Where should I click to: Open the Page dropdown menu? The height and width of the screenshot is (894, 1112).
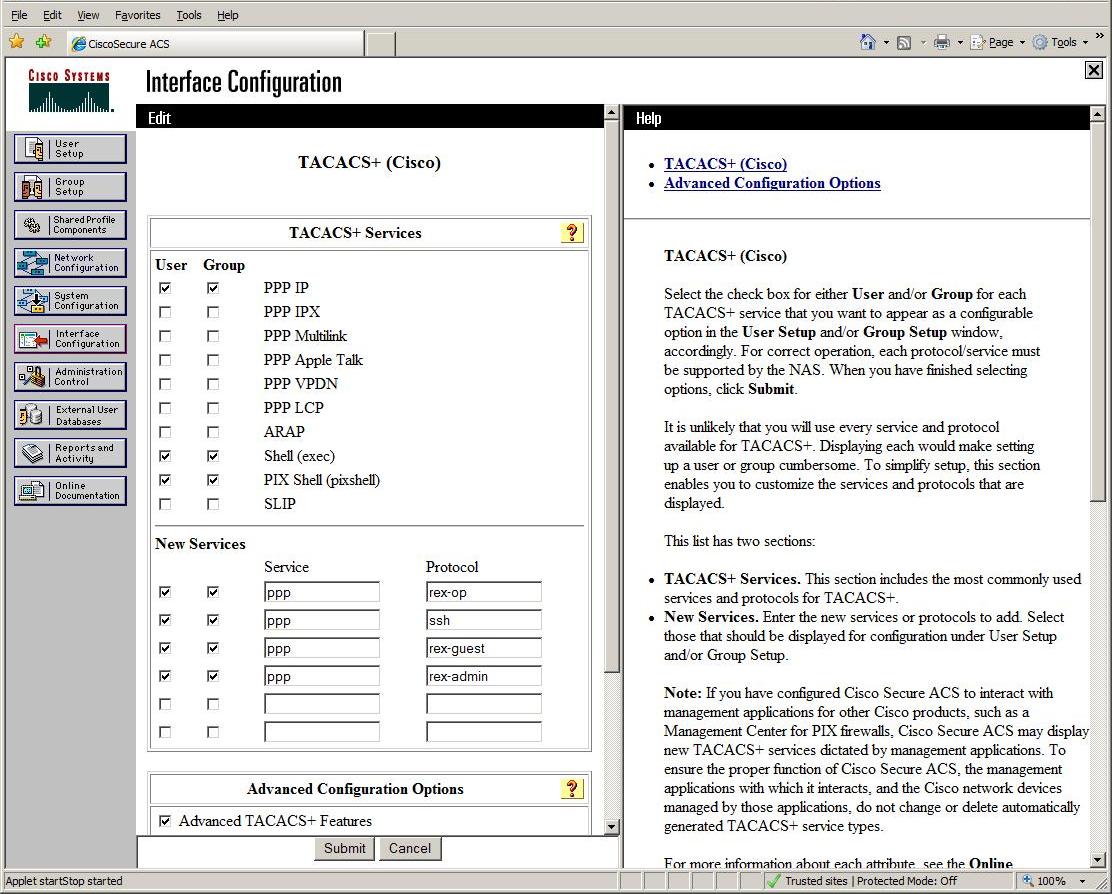click(998, 43)
